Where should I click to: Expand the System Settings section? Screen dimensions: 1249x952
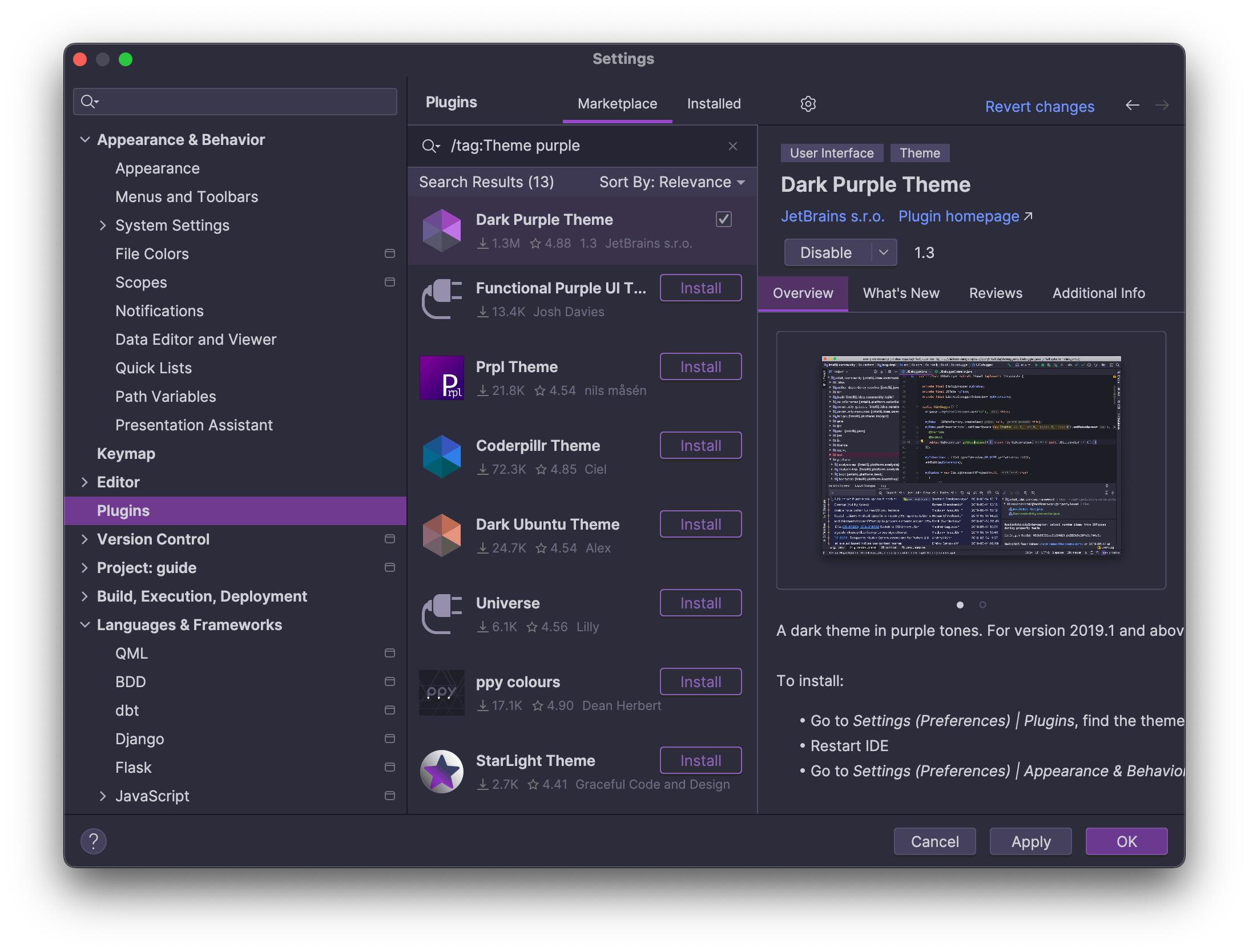pyautogui.click(x=104, y=225)
